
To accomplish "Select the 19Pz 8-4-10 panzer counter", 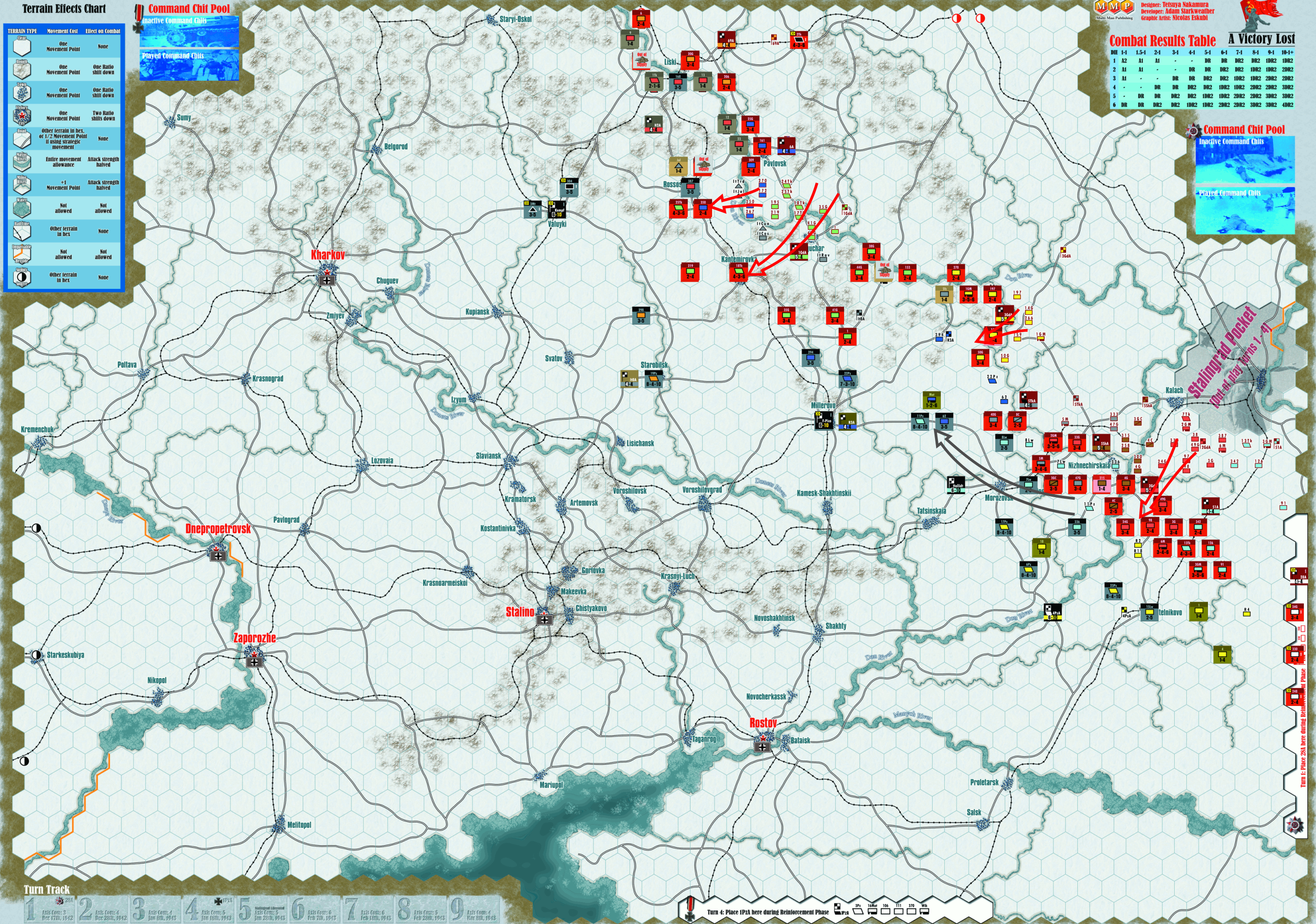I will (653, 379).
